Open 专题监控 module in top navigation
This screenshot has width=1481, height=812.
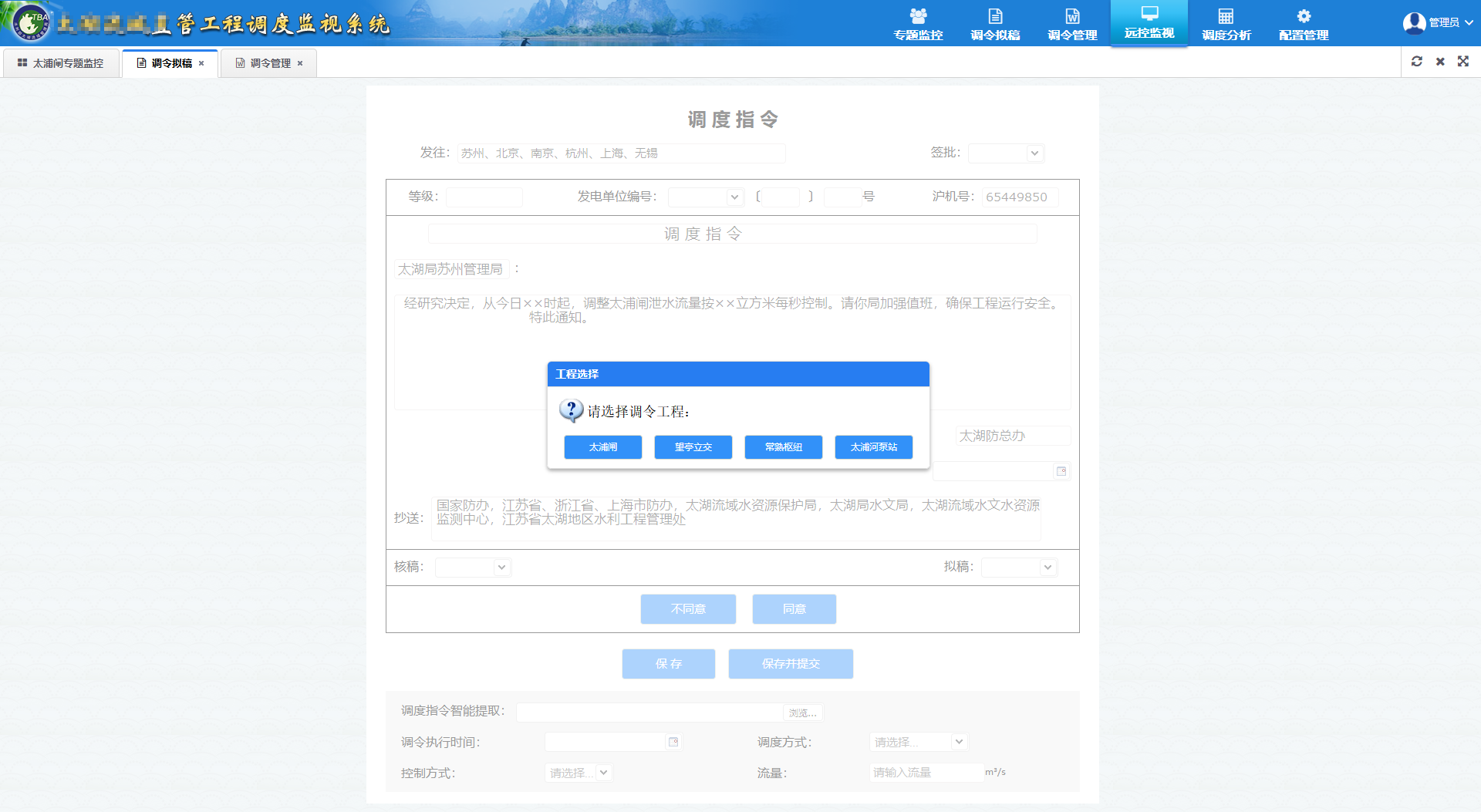(x=918, y=24)
